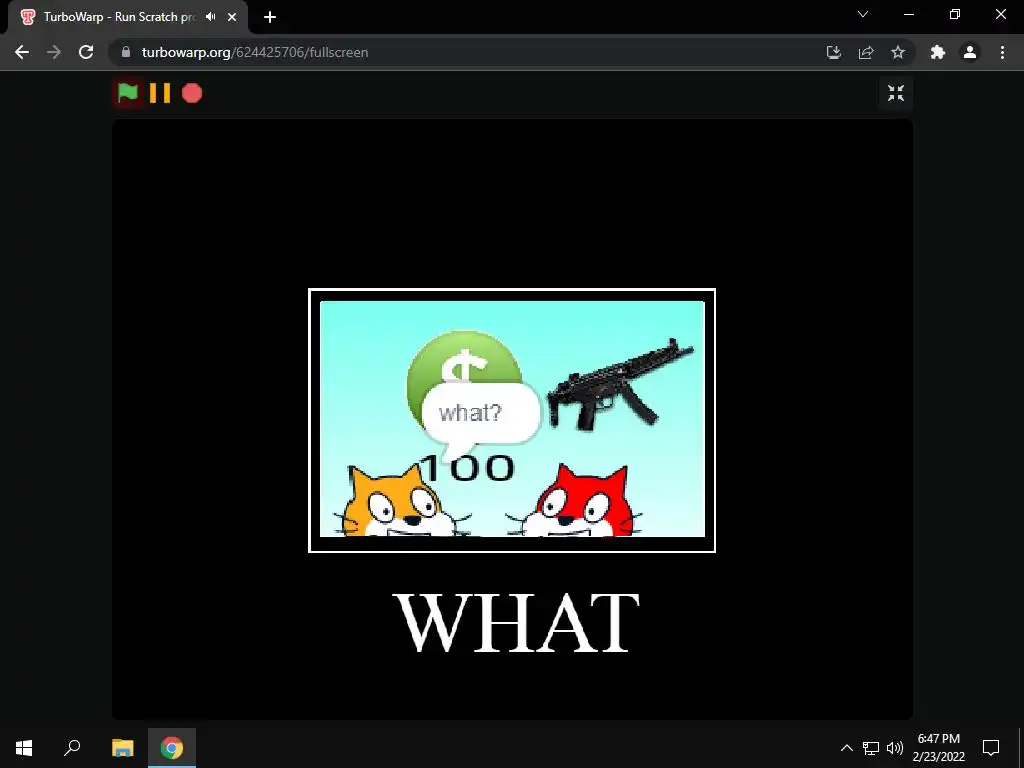
Task: Go back to the previous page
Action: 22,52
